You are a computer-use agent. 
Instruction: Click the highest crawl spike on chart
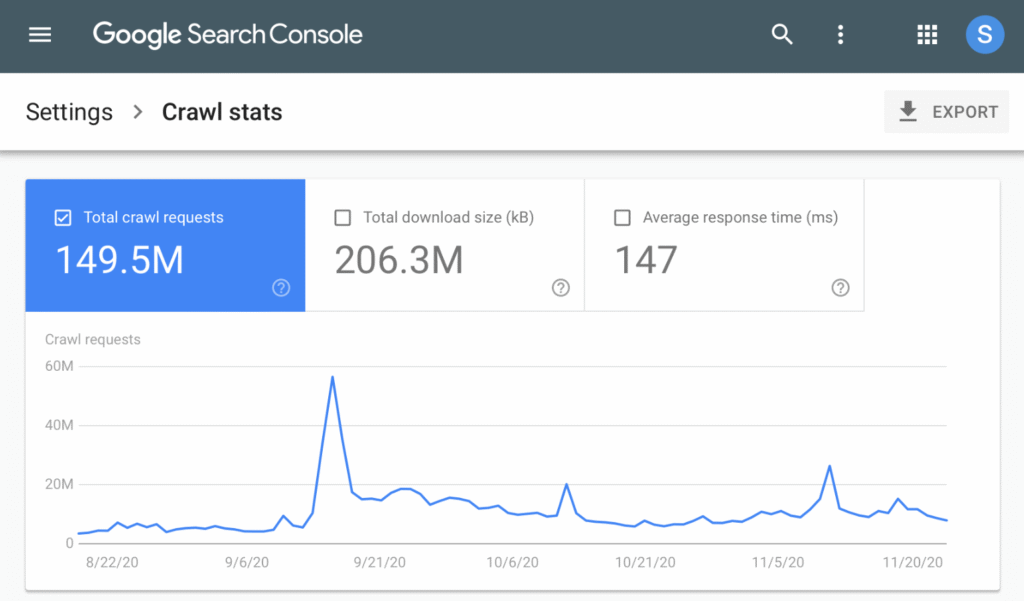click(332, 377)
